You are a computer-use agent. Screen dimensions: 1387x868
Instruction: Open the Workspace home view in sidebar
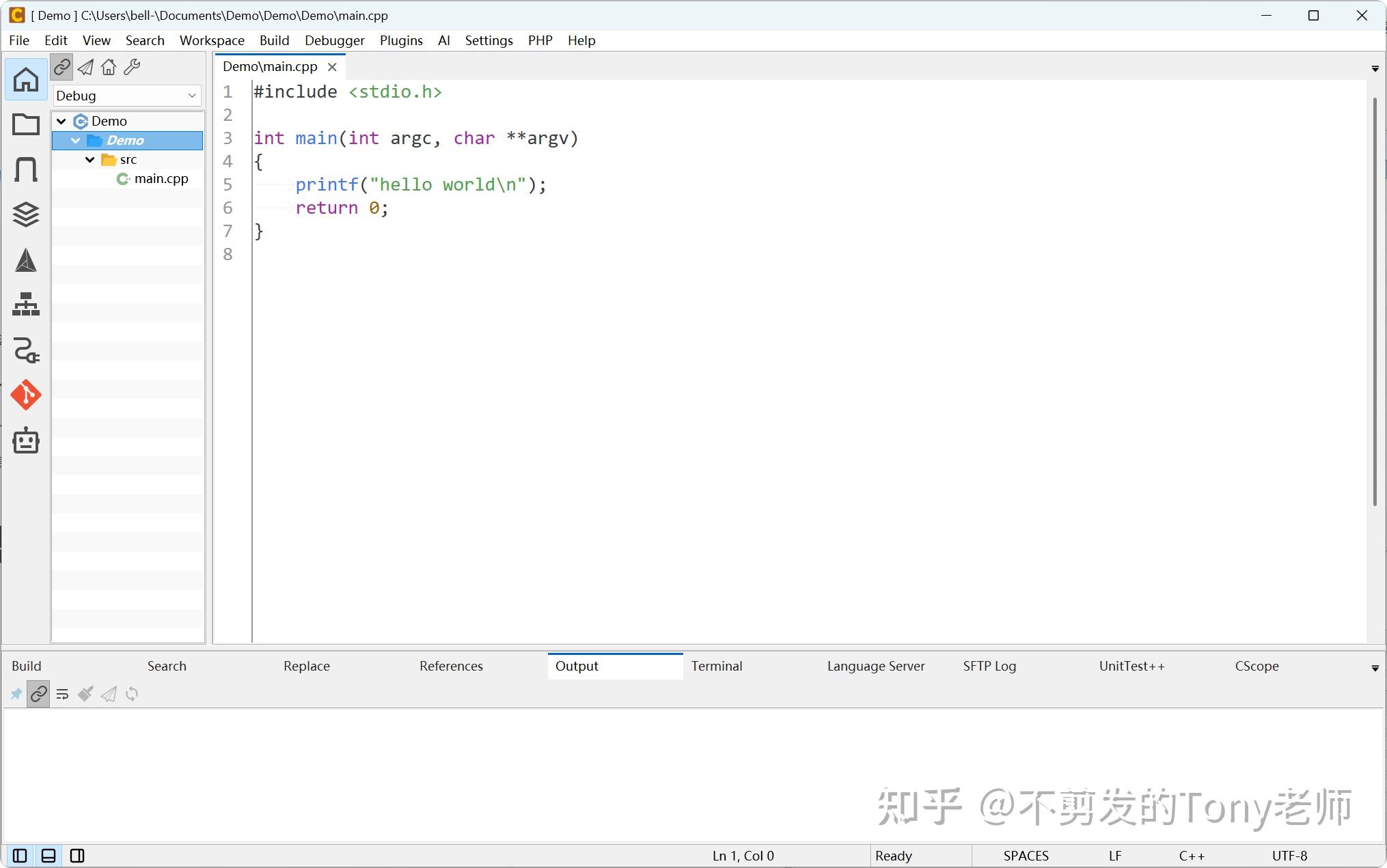click(x=26, y=79)
